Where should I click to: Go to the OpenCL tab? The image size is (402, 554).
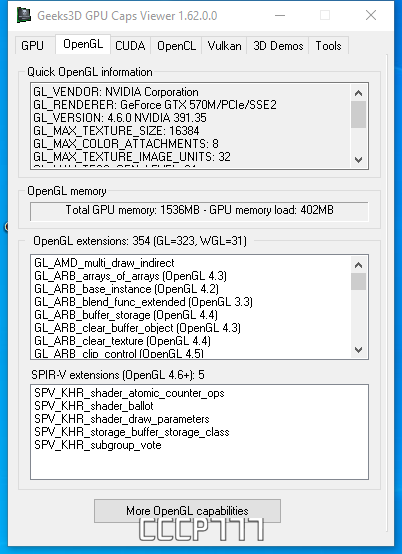pos(176,46)
